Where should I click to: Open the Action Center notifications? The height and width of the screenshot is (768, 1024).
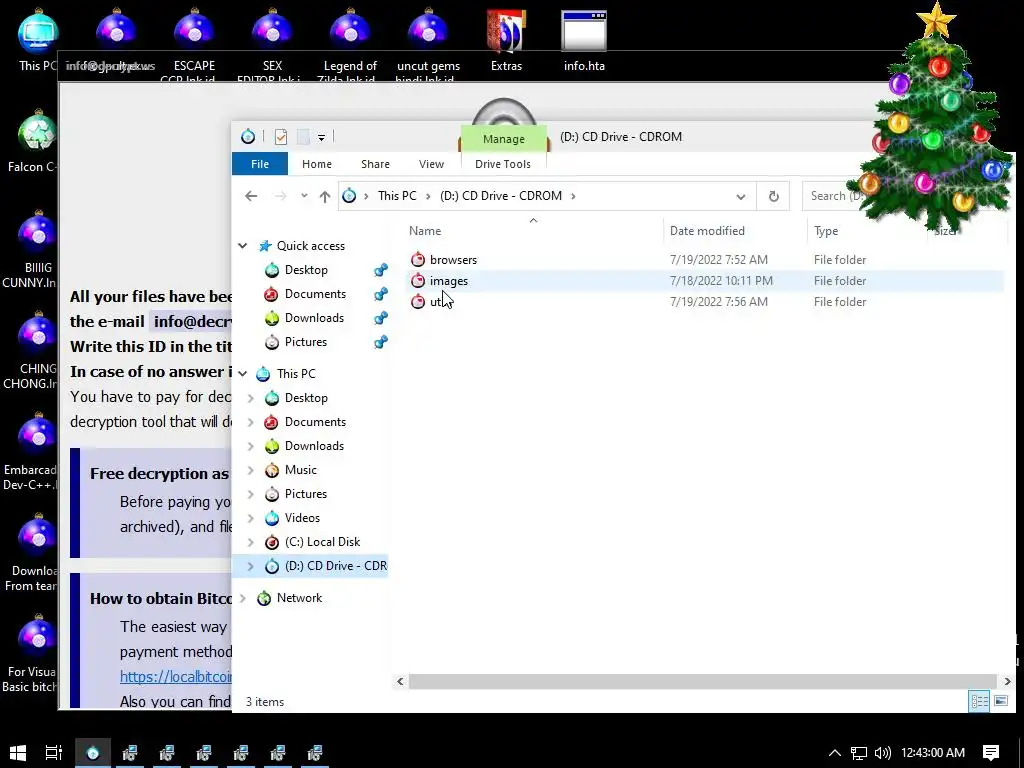pyautogui.click(x=991, y=752)
